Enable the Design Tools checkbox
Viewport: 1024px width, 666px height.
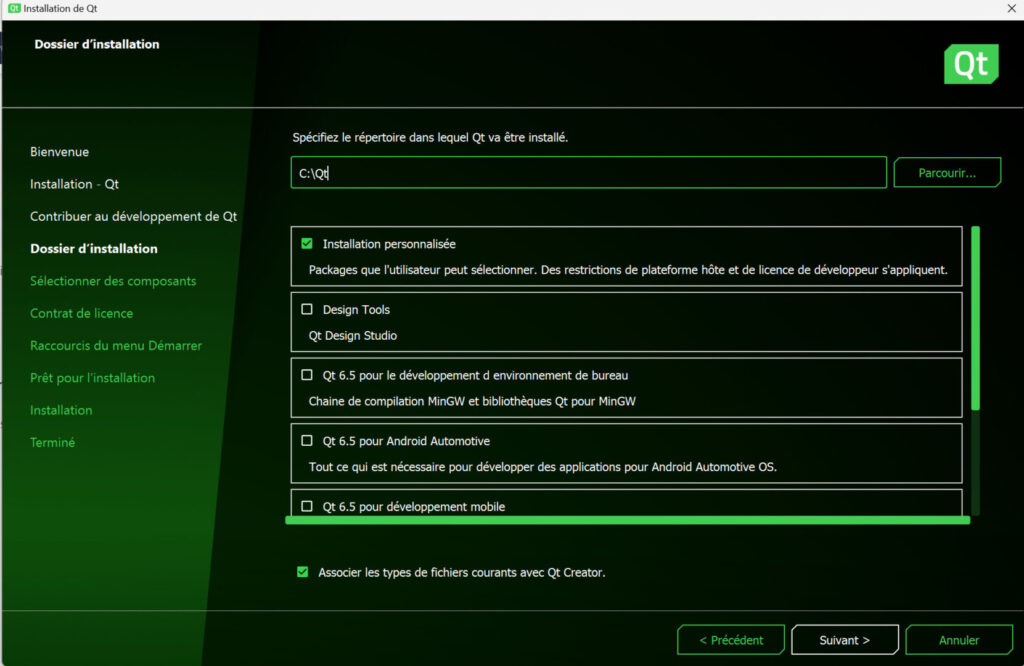click(x=307, y=309)
